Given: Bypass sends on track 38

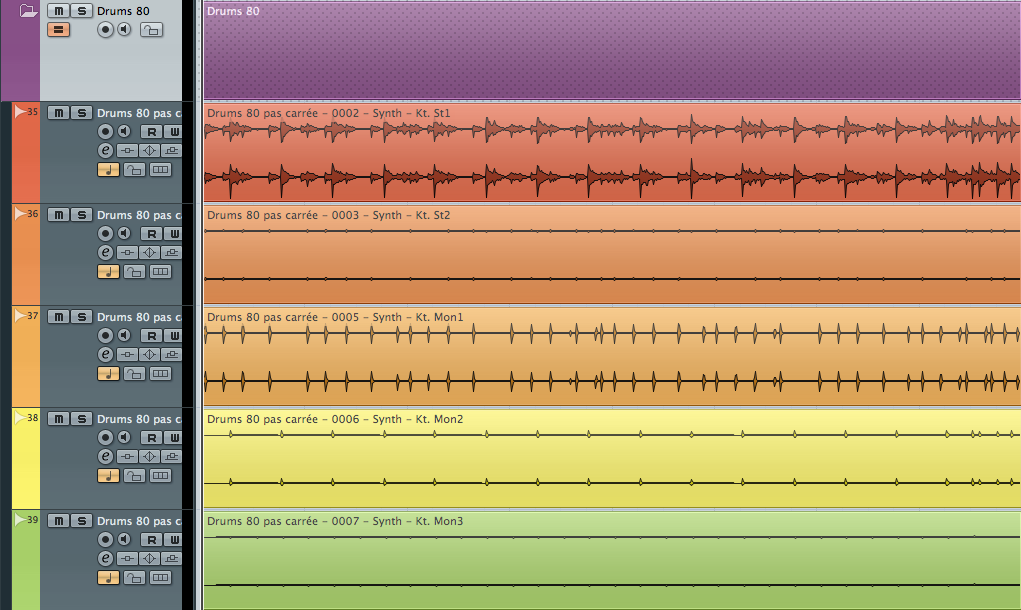Looking at the screenshot, I should pos(172,456).
